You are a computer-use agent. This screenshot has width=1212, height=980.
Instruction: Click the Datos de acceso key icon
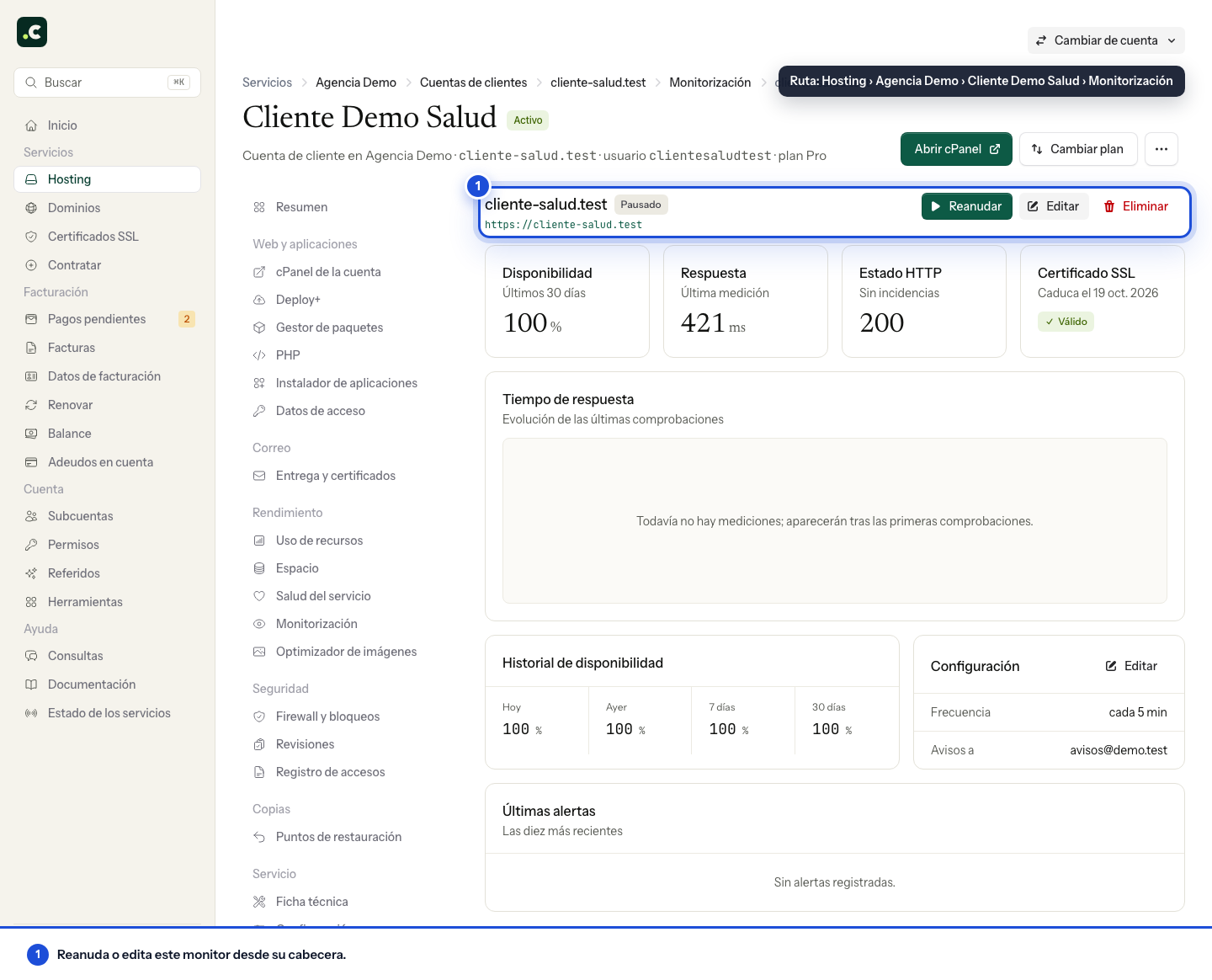click(x=259, y=411)
